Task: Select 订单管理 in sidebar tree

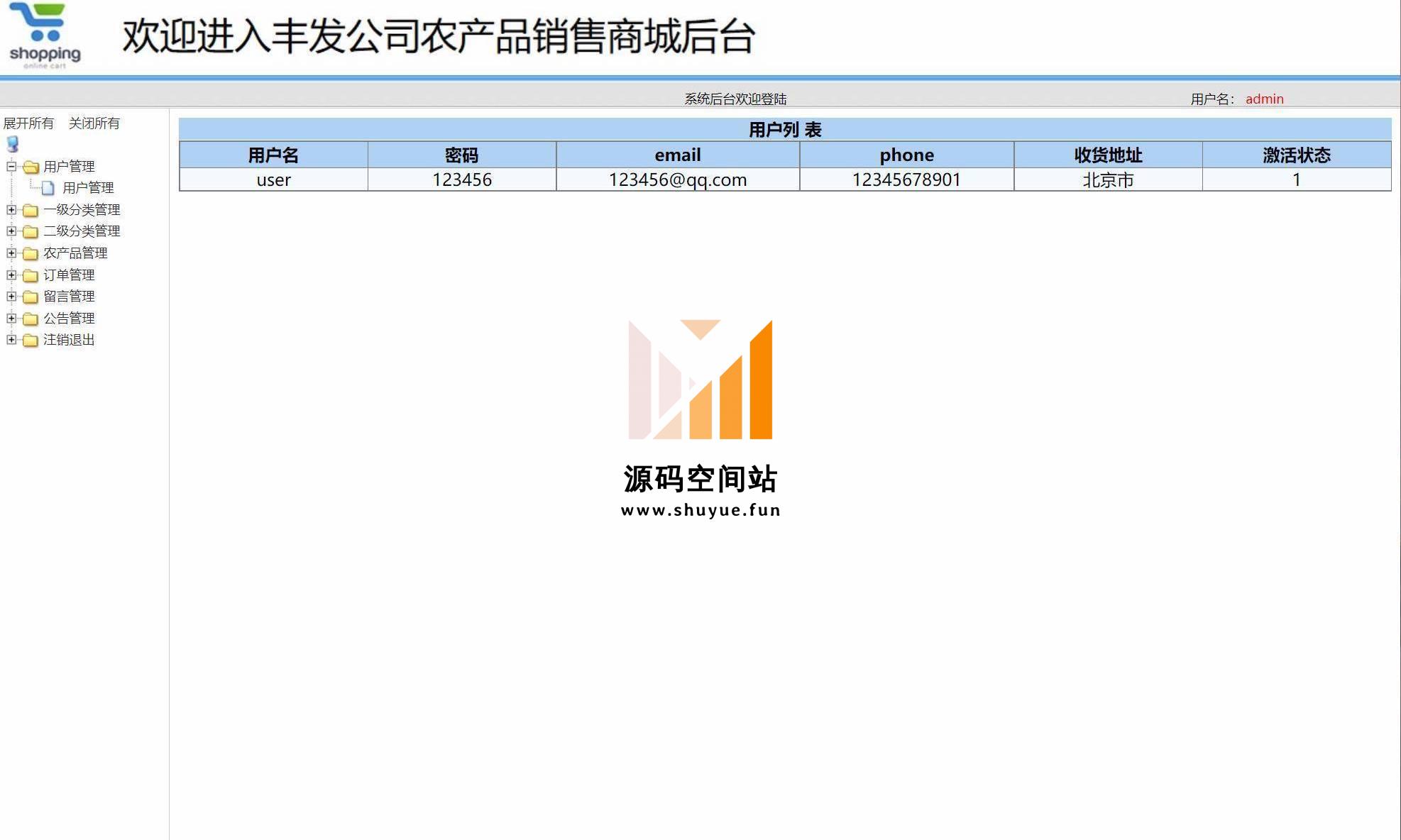Action: tap(69, 275)
